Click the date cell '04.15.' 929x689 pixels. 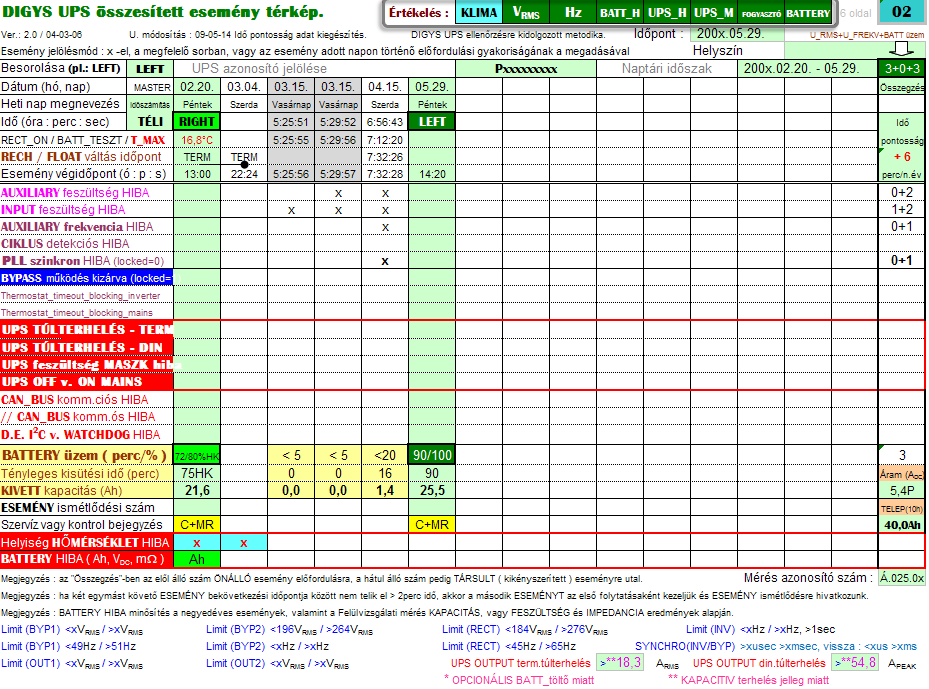(x=385, y=87)
